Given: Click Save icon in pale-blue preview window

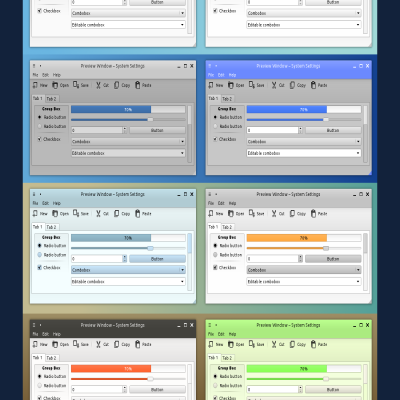Looking at the screenshot, I should click(x=76, y=213).
